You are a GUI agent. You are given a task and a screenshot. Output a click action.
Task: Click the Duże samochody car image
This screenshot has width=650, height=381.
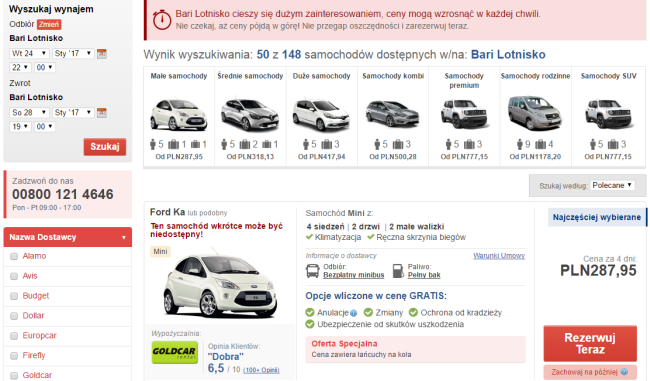[x=321, y=115]
